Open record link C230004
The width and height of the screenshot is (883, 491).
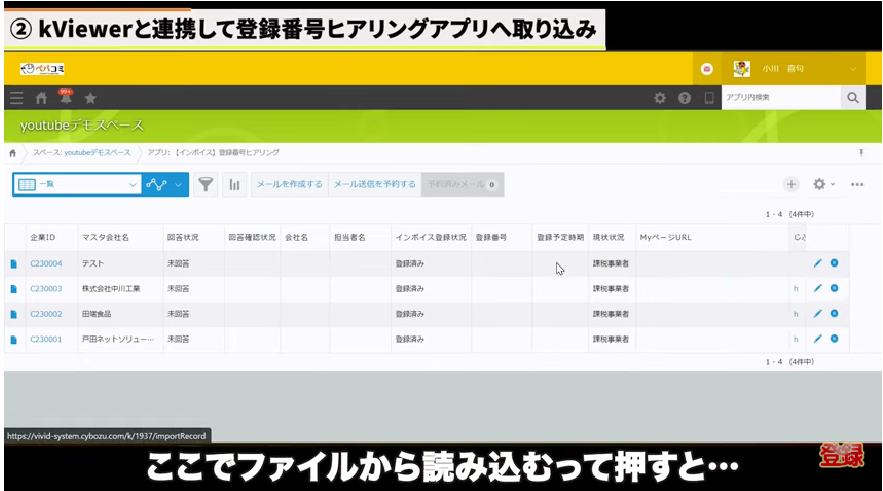coord(46,264)
